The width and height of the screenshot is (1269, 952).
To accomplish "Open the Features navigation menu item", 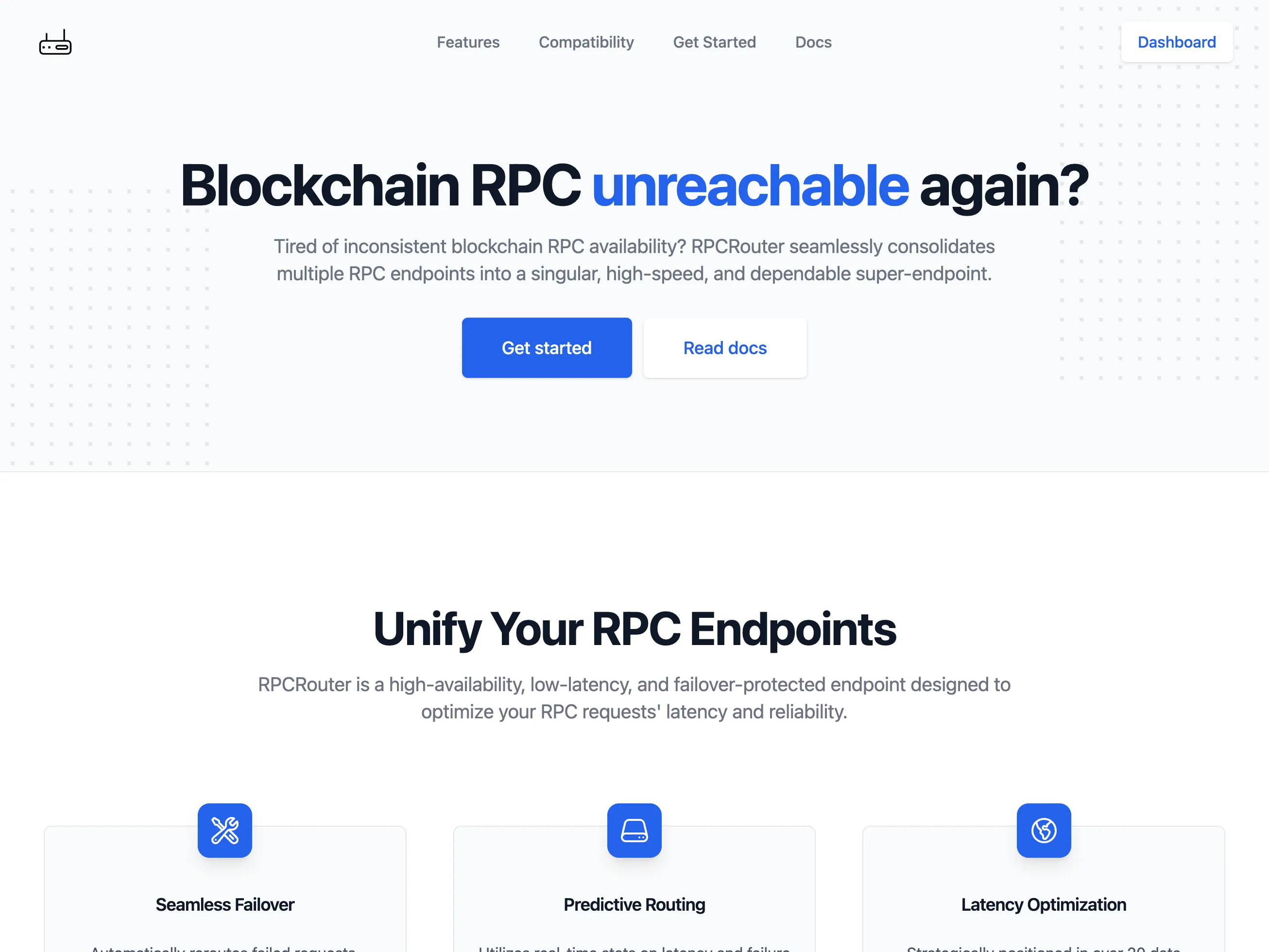I will coord(467,42).
